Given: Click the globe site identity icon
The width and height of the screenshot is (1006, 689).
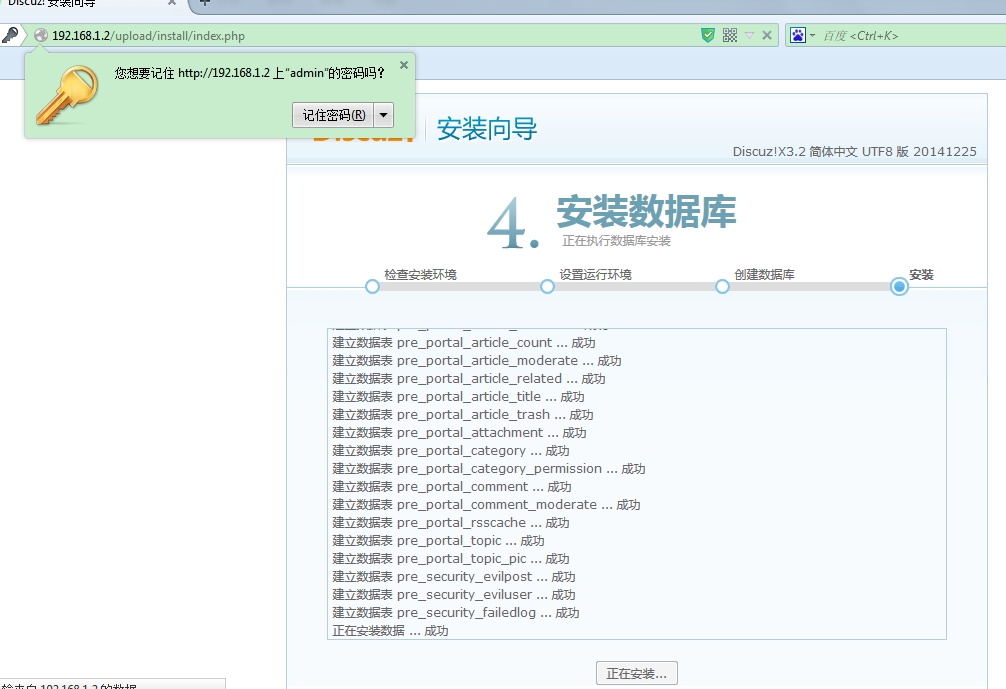Looking at the screenshot, I should pyautogui.click(x=41, y=35).
